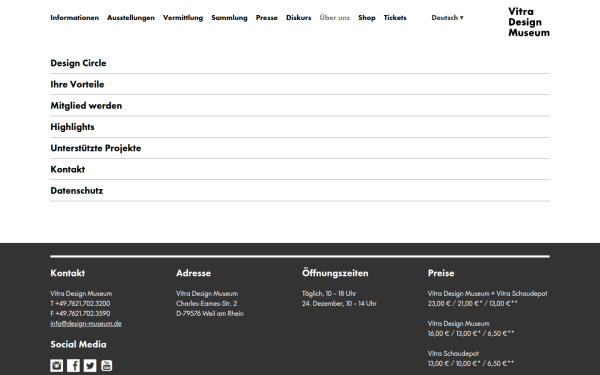Click the info@design-museum.de email link

click(86, 323)
